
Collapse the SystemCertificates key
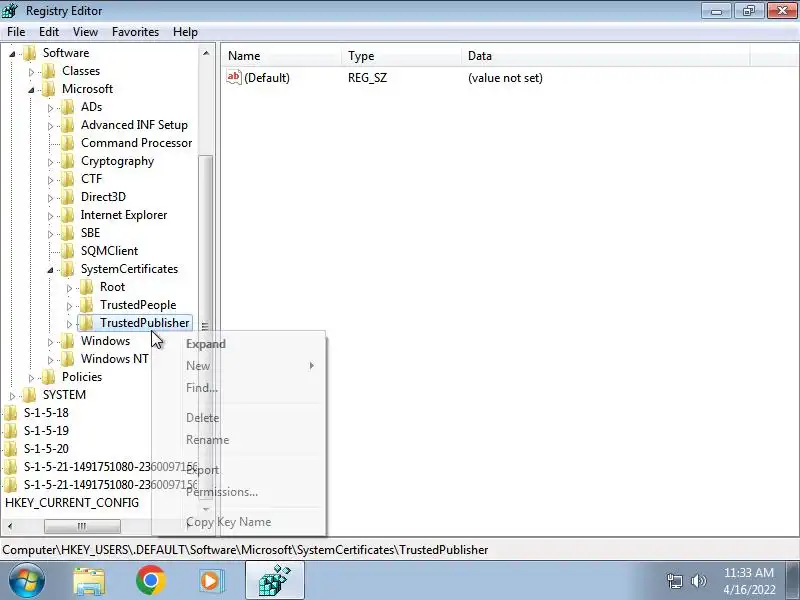pos(50,270)
